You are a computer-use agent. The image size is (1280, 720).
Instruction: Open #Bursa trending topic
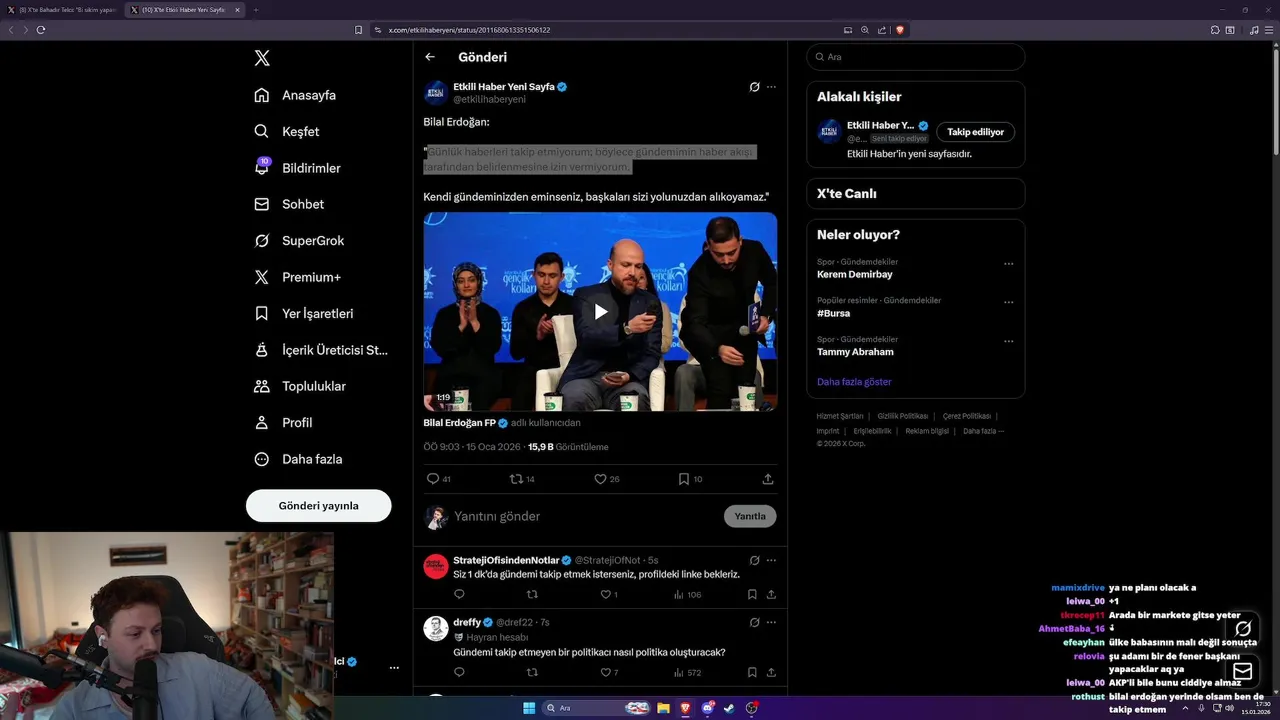(833, 313)
